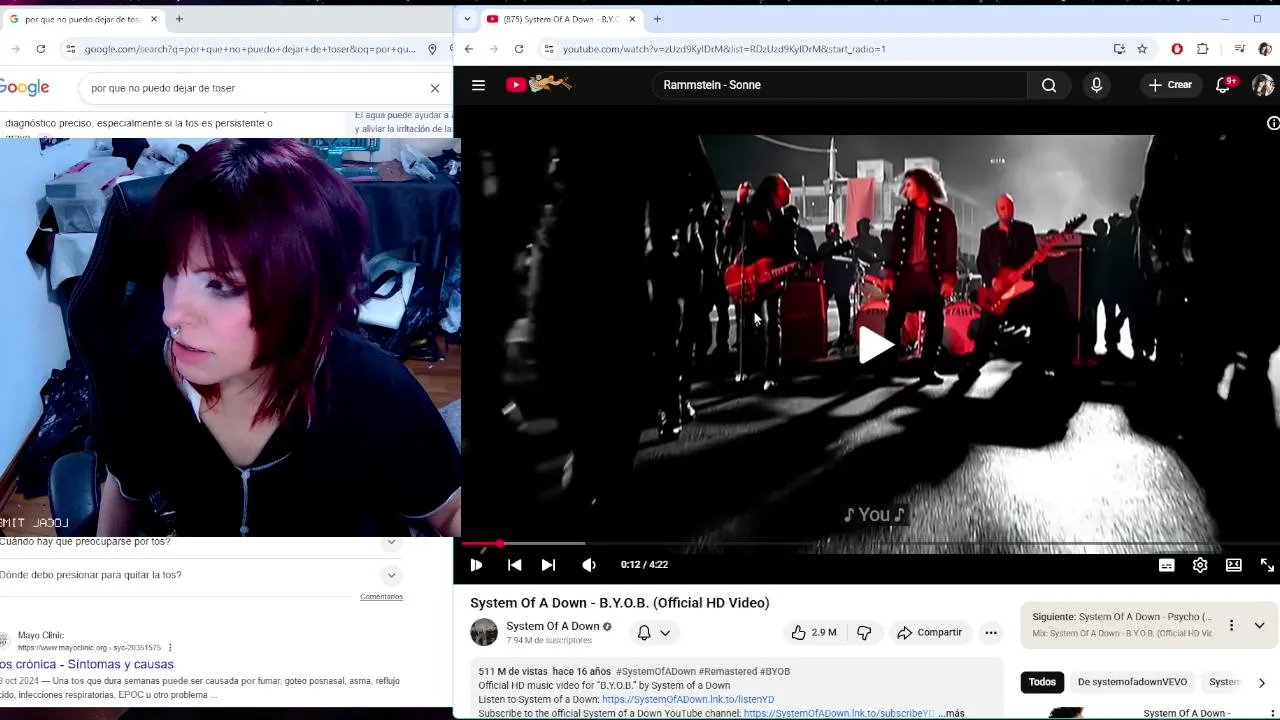This screenshot has height=720, width=1280.
Task: Open System Of A Down channel avatar
Action: point(484,632)
